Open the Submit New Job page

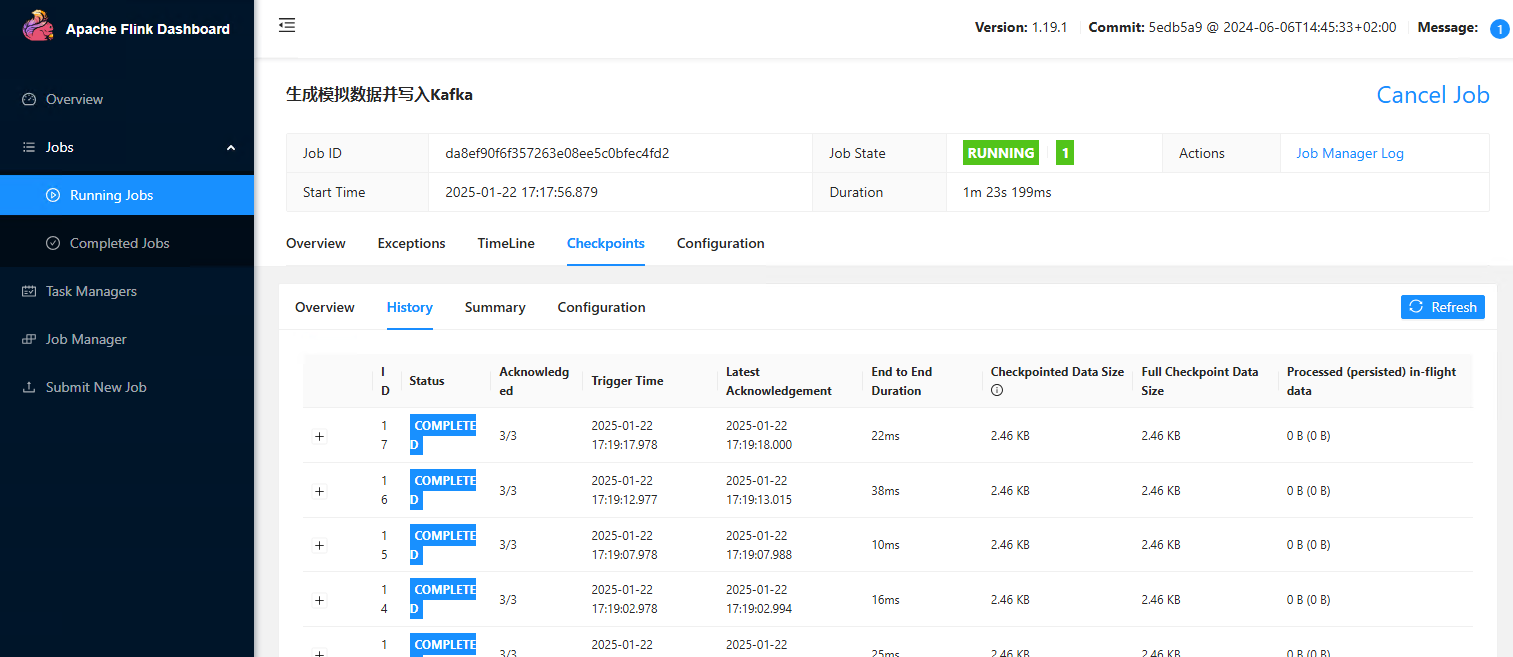coord(96,387)
